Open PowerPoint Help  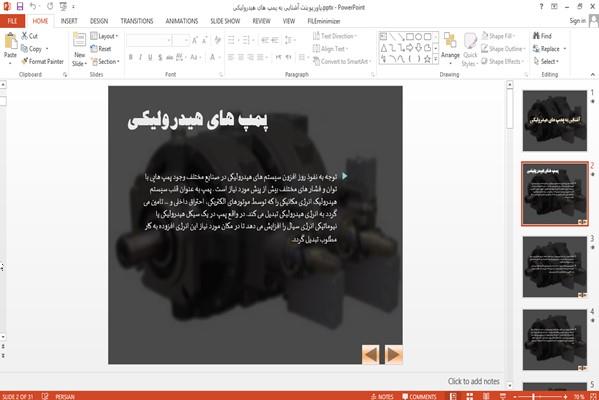click(541, 6)
